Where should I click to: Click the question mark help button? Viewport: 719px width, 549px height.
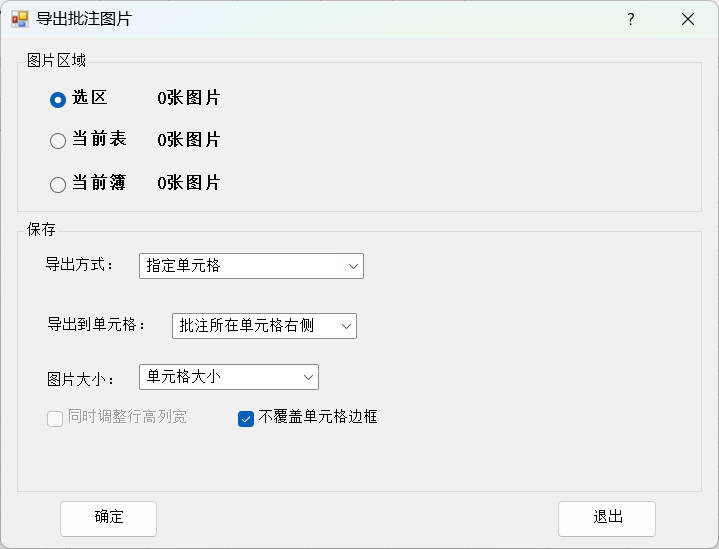point(630,19)
